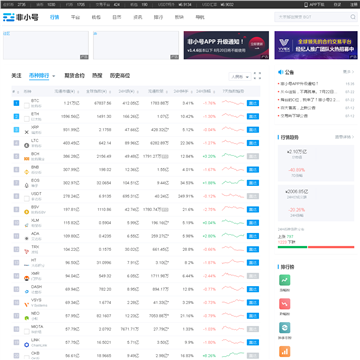The height and width of the screenshot is (360, 360).
Task: Toggle the gray follow button in the BCH row
Action: pos(253,156)
